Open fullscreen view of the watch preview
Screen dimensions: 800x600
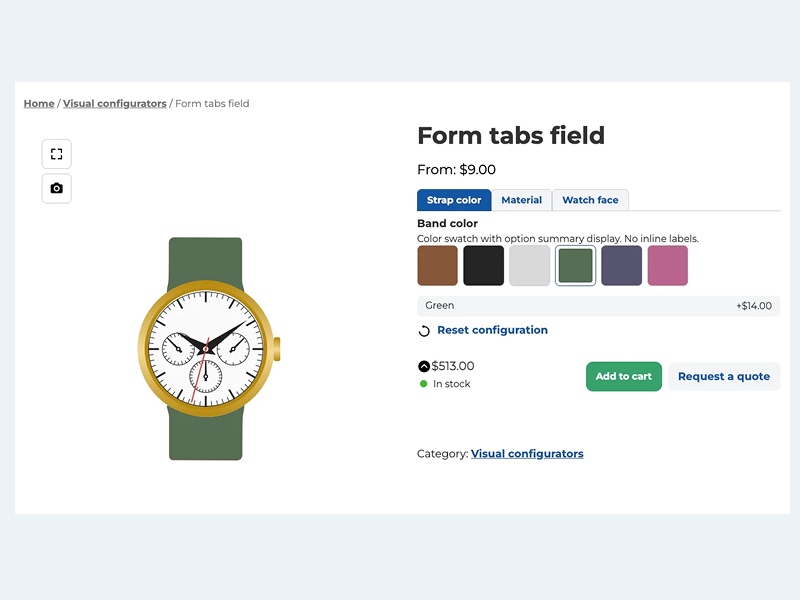57,154
